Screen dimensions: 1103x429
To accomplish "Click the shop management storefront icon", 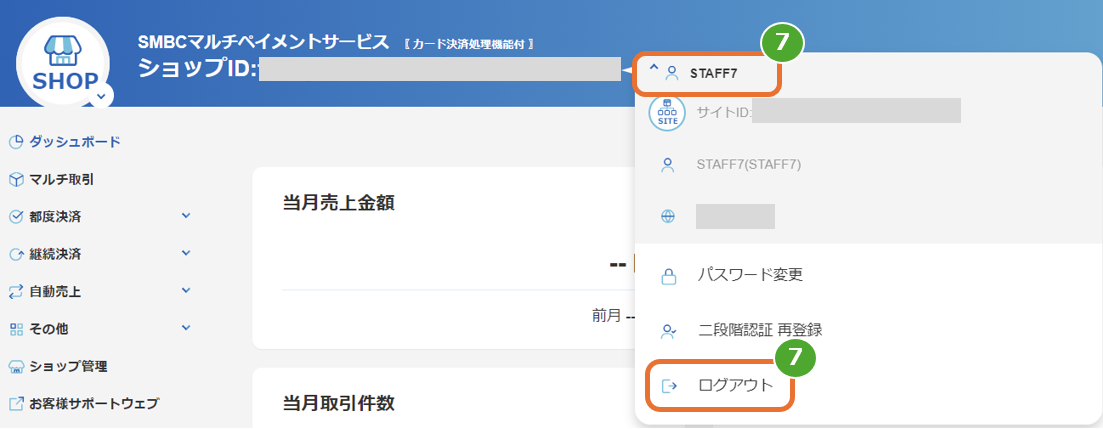I will [x=16, y=367].
